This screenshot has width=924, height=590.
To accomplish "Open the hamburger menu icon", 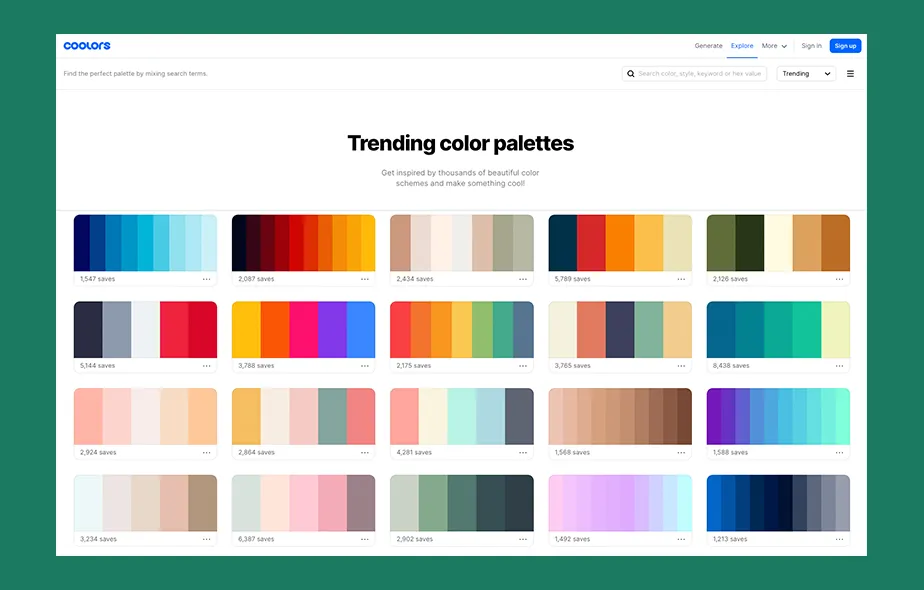I will 850,74.
